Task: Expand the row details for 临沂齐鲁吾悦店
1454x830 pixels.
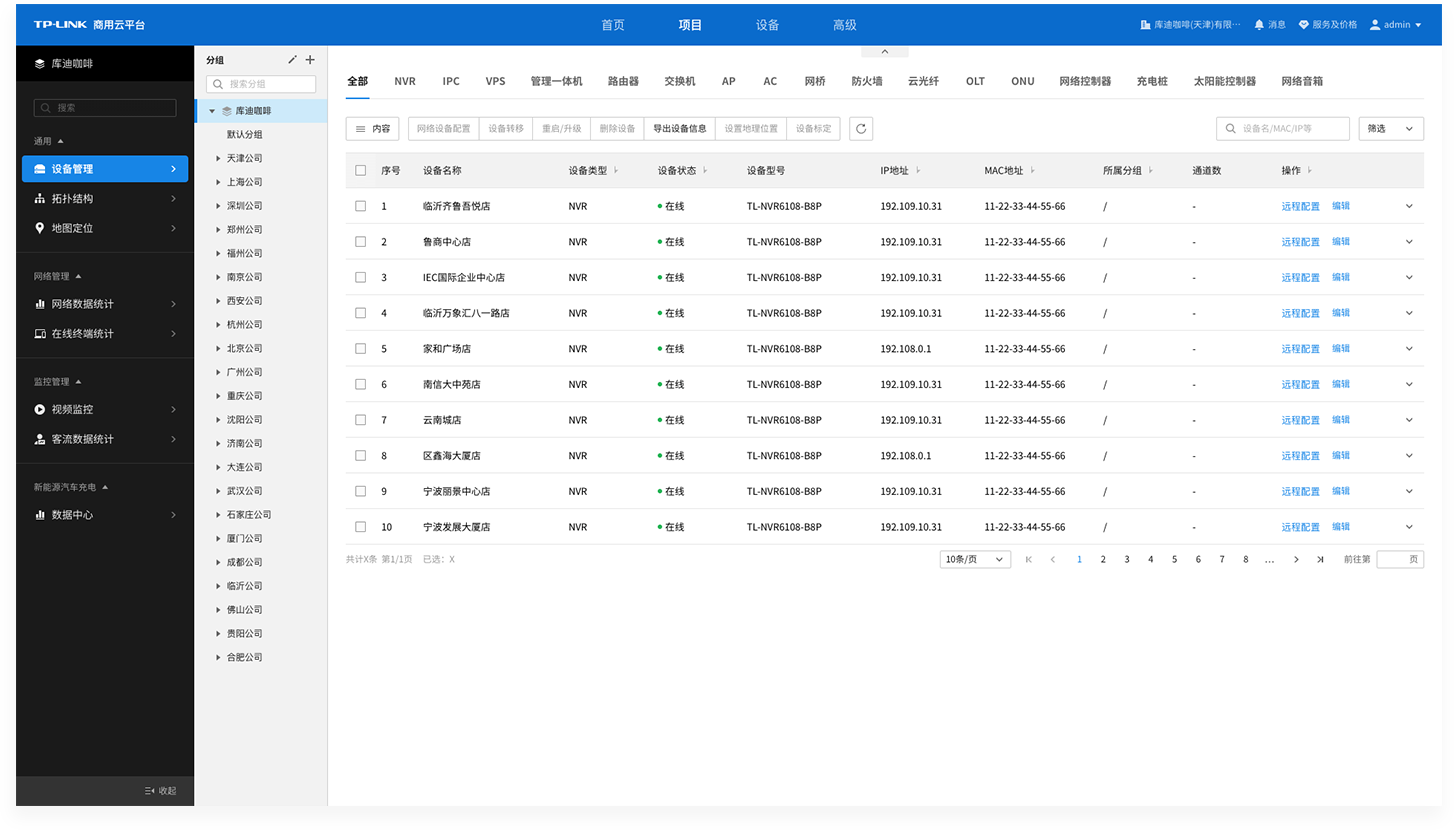Action: pos(1409,205)
